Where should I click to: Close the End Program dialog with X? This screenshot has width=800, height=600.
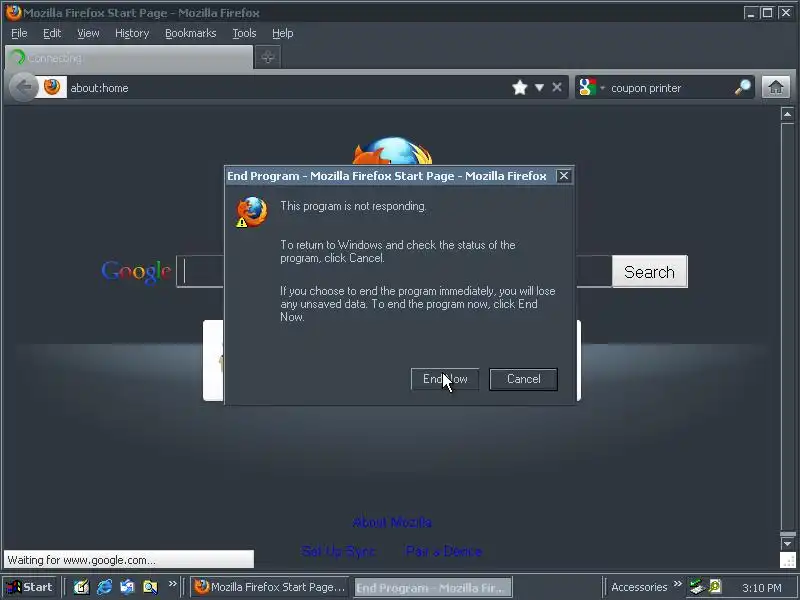point(563,176)
